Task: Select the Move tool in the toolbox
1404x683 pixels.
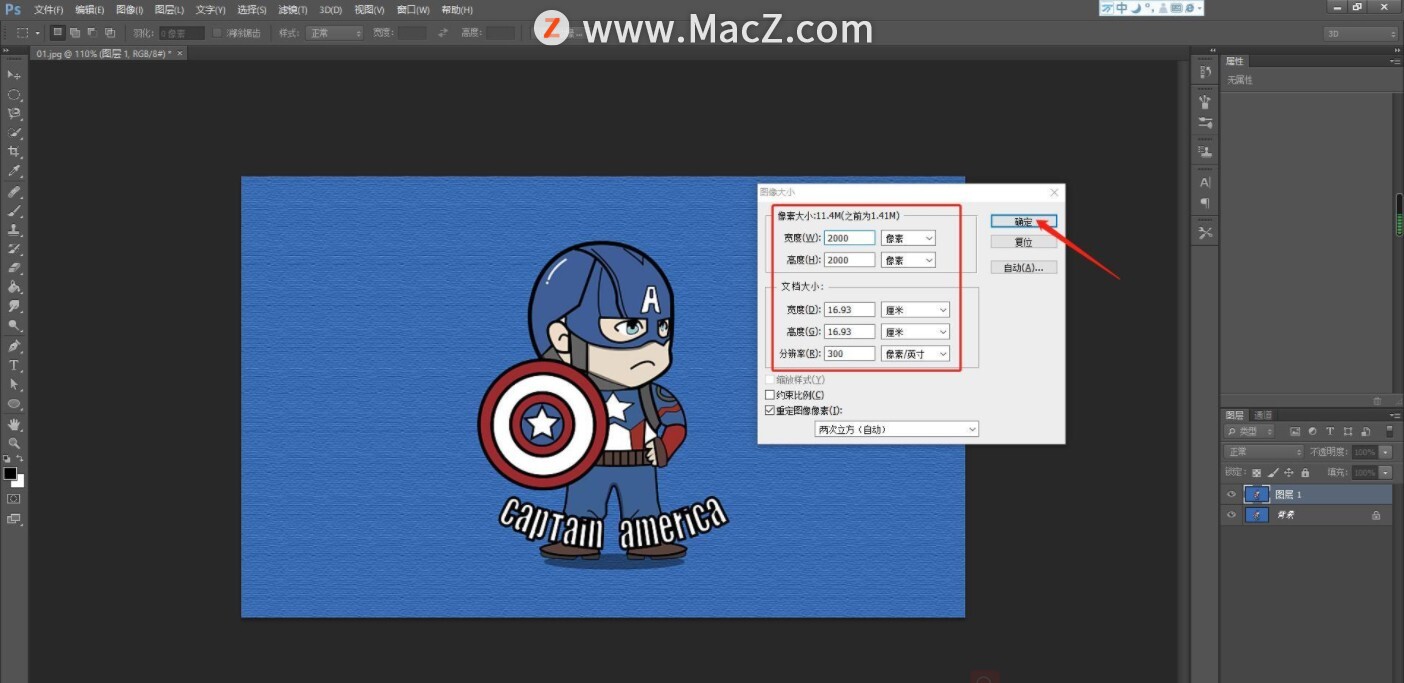Action: pyautogui.click(x=14, y=75)
